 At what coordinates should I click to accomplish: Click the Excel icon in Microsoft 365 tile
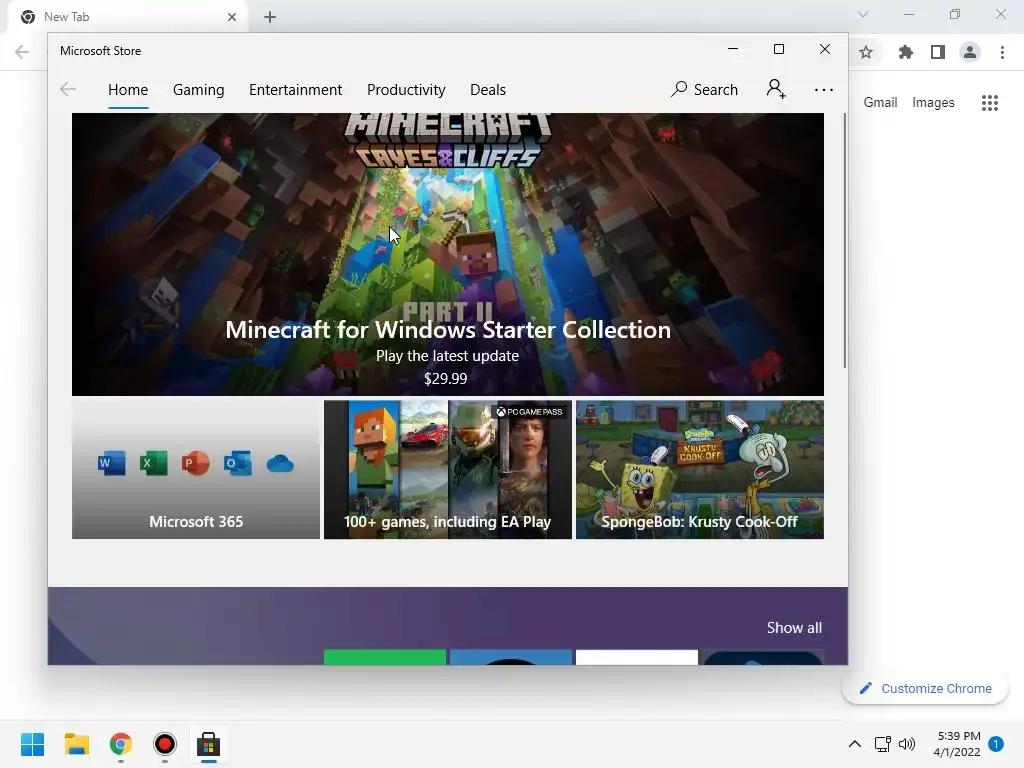153,464
